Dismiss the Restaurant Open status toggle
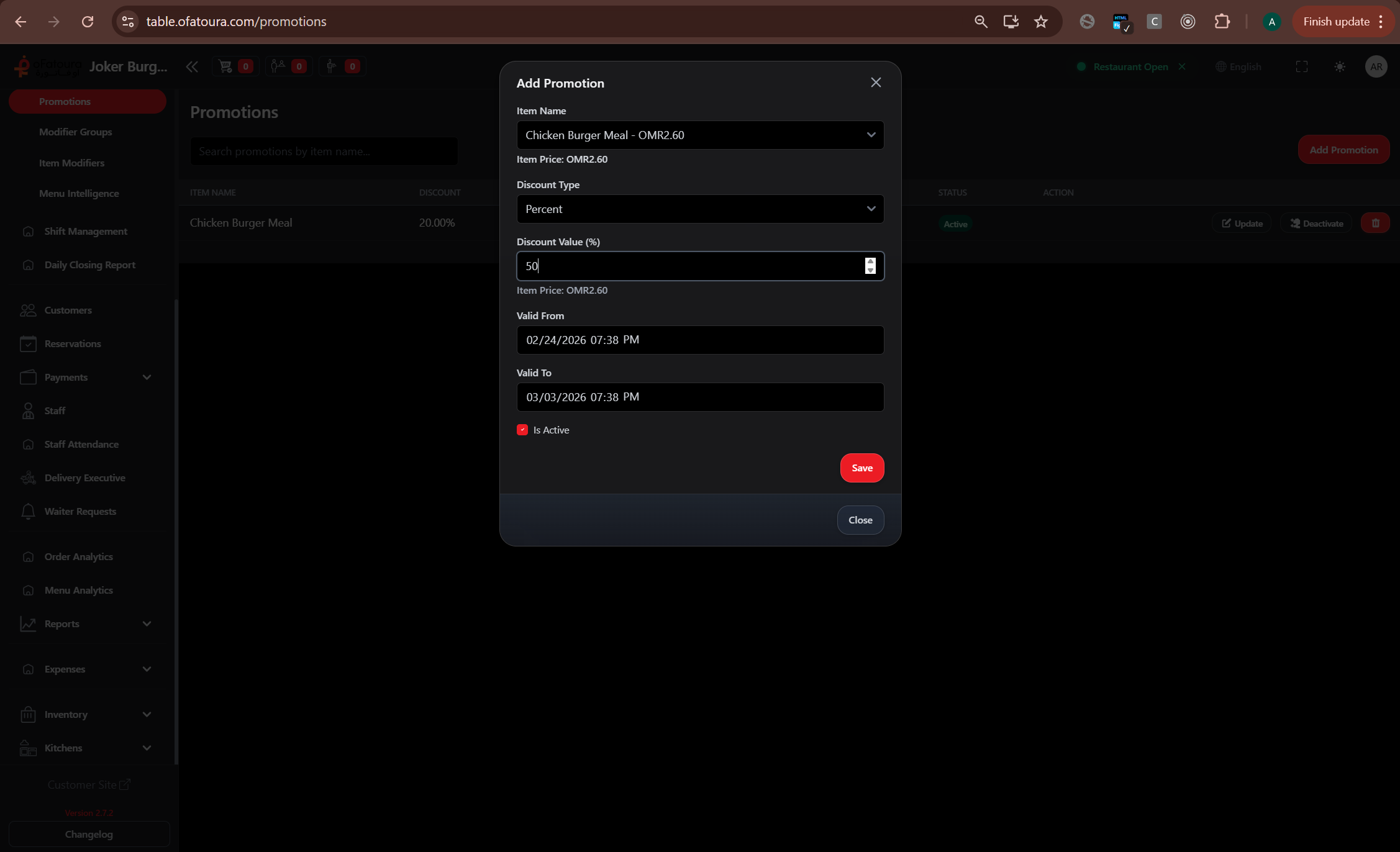Viewport: 1400px width, 852px height. [1182, 66]
